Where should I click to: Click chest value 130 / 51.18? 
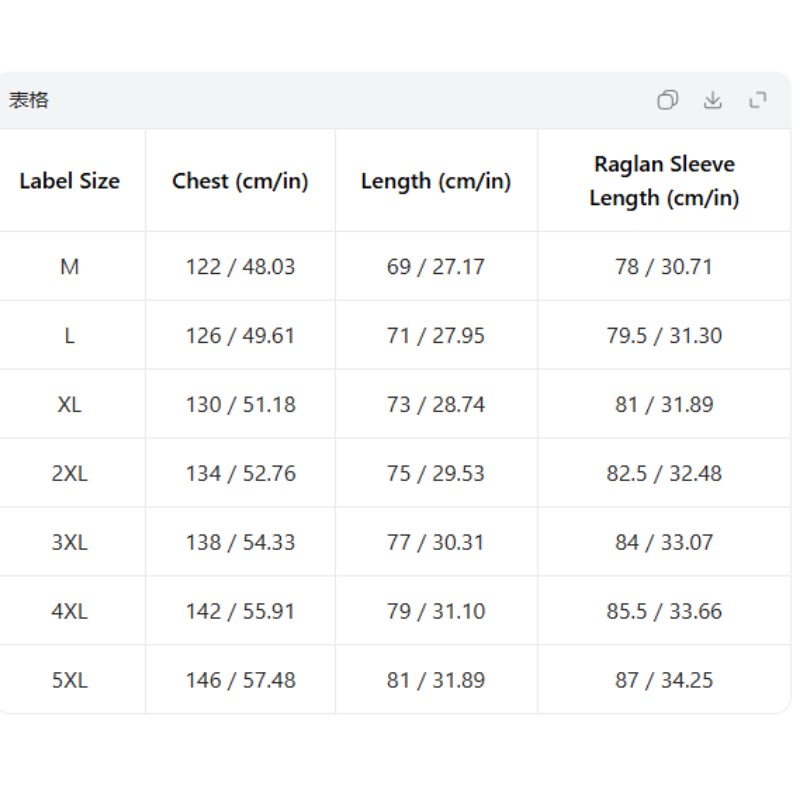[x=240, y=405]
